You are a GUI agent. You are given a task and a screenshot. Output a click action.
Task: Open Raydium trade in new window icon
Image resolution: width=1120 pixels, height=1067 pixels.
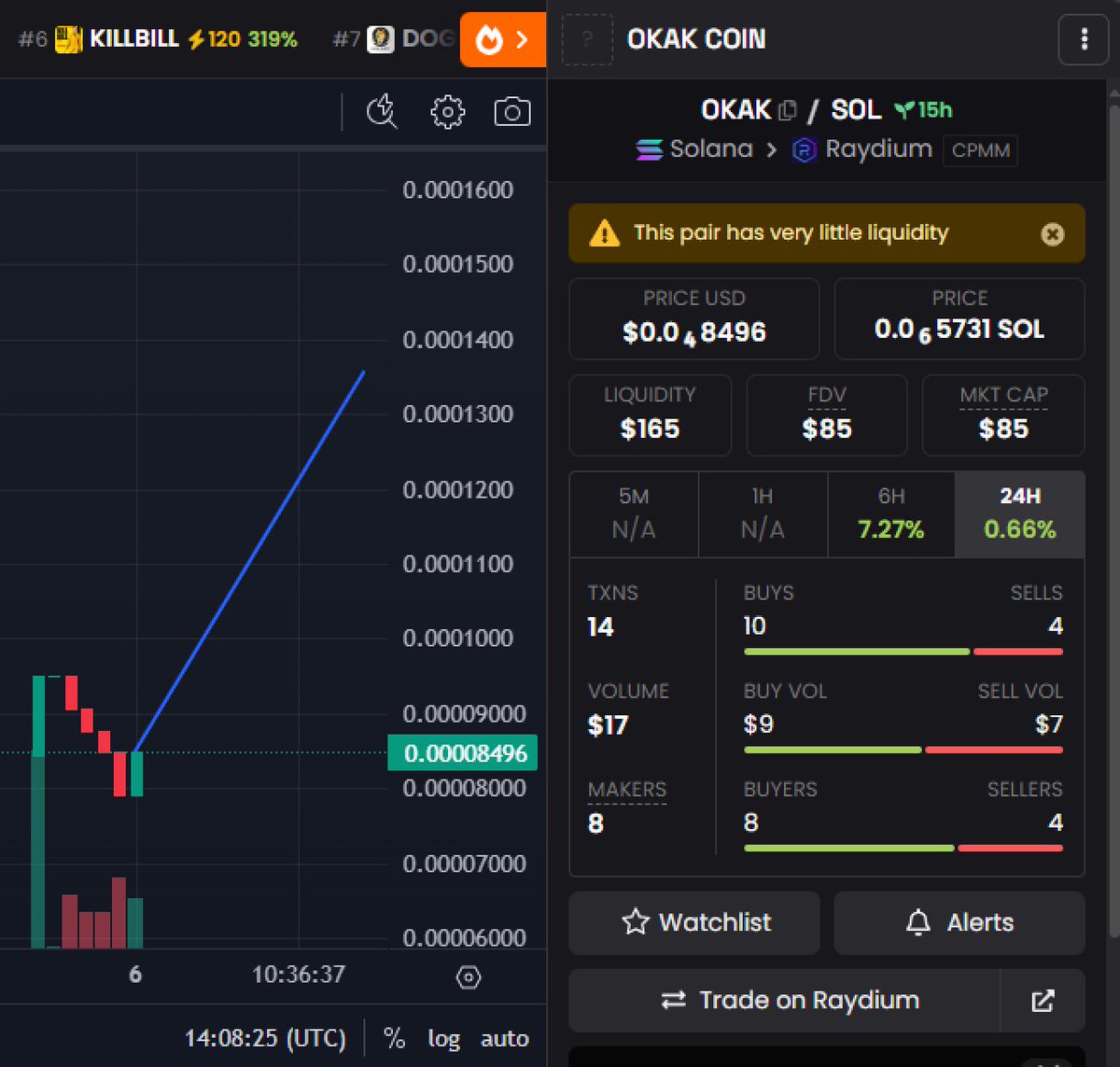[1043, 1001]
